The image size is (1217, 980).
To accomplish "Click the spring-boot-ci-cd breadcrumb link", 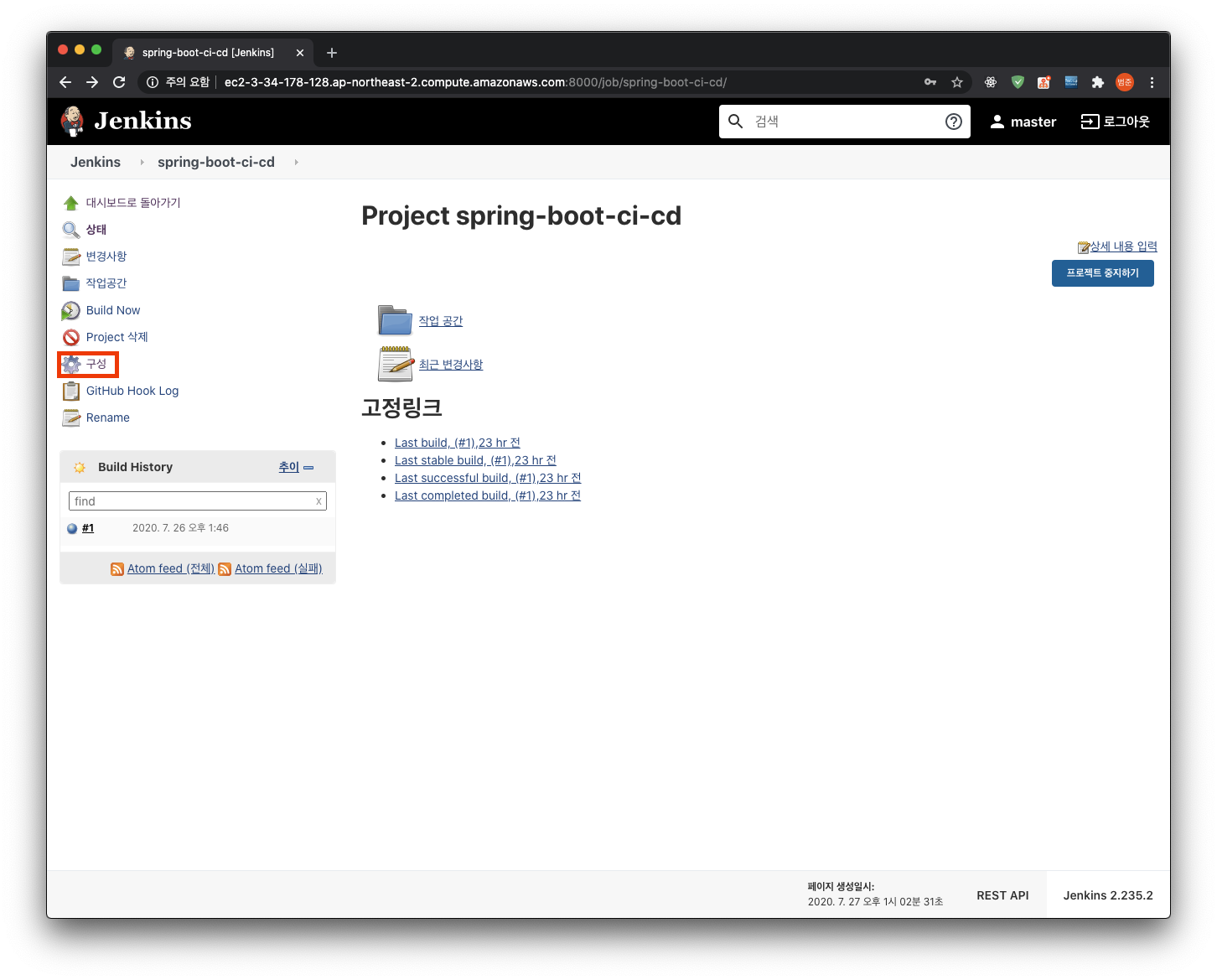I will [216, 163].
